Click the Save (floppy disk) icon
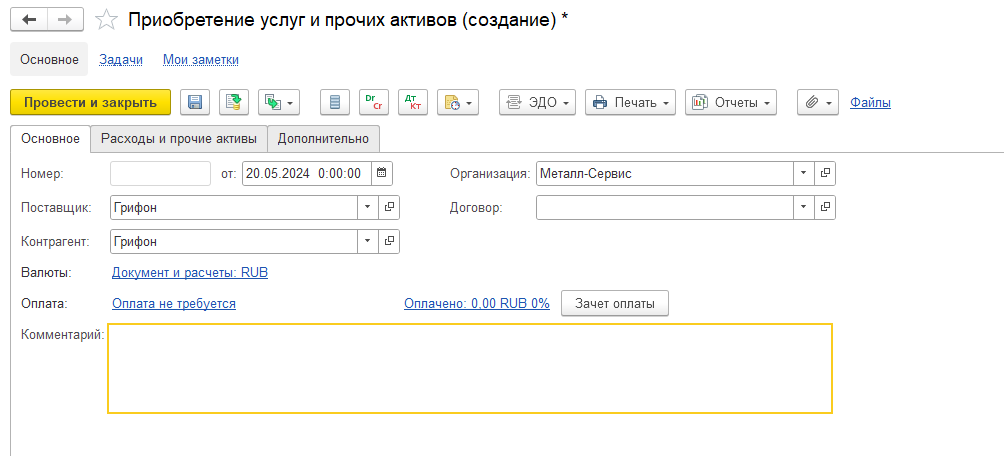 (x=195, y=102)
